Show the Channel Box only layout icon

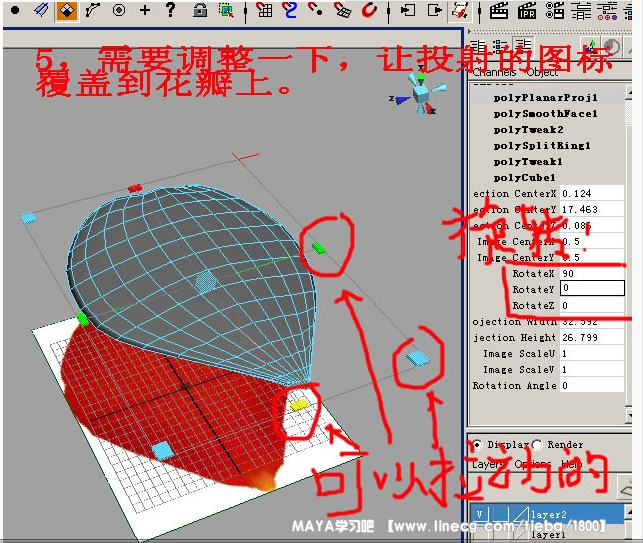(x=477, y=46)
